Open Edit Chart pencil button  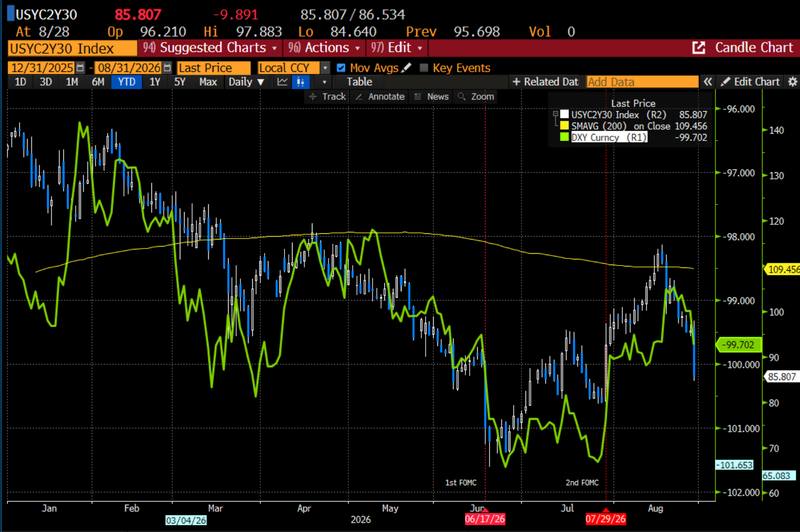click(x=750, y=82)
